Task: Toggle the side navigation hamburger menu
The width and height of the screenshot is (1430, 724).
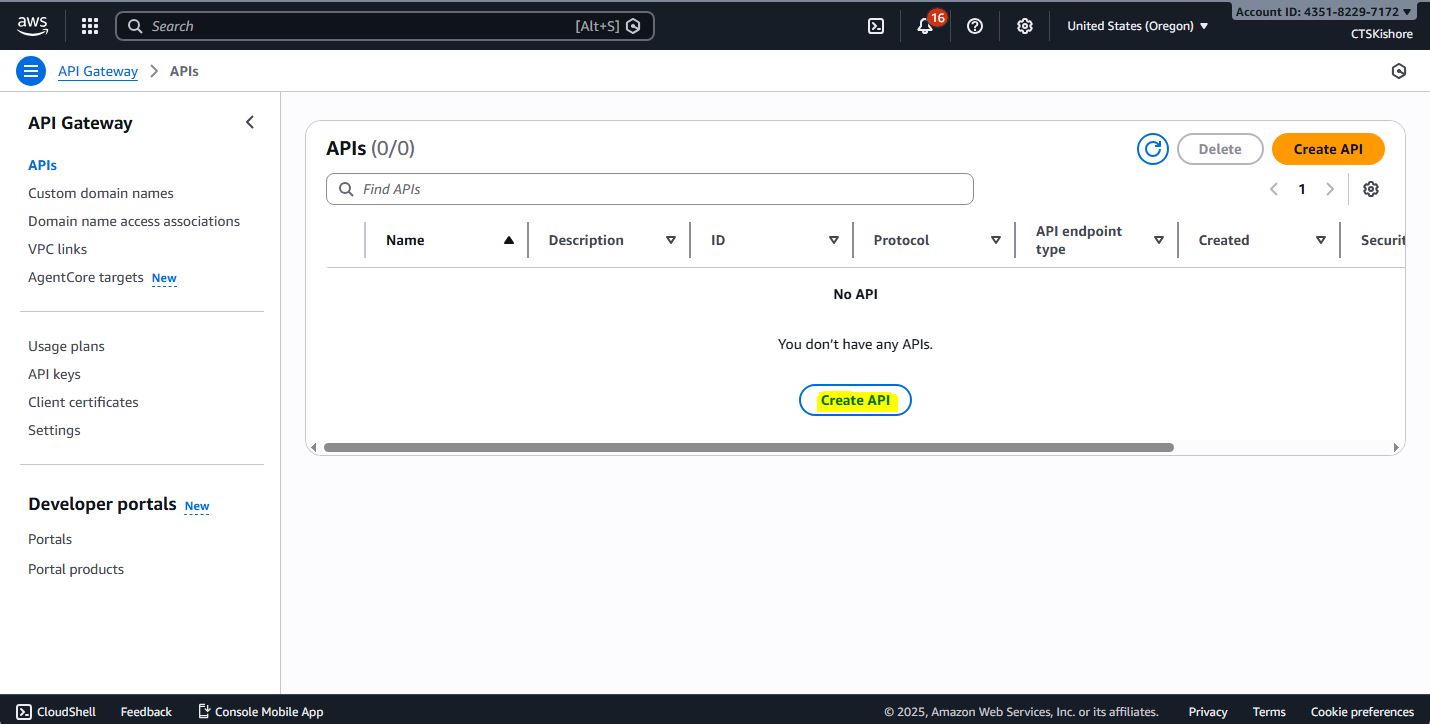Action: coord(31,71)
